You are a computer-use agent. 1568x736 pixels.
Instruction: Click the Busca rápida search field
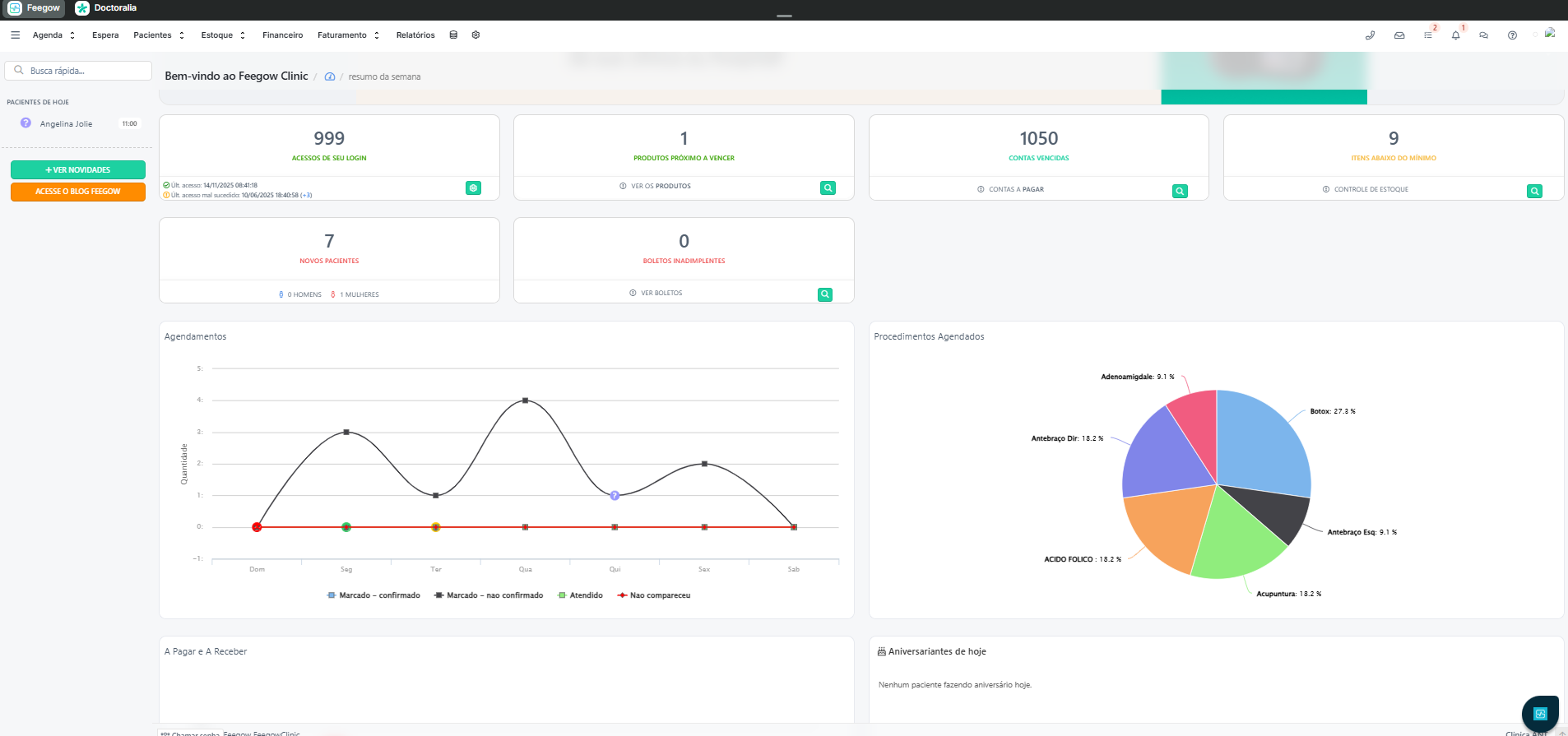tap(78, 71)
